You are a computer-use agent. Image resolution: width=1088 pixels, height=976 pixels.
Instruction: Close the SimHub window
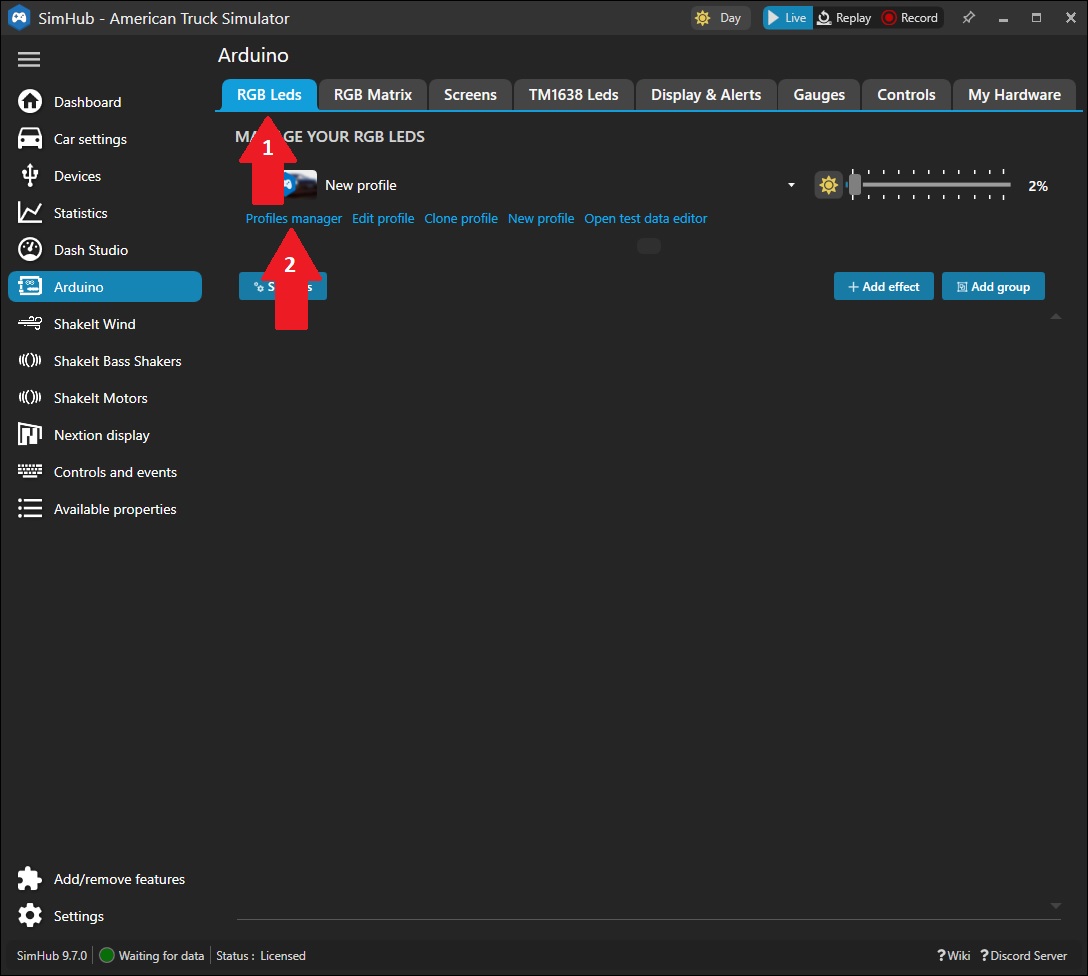pos(1071,18)
